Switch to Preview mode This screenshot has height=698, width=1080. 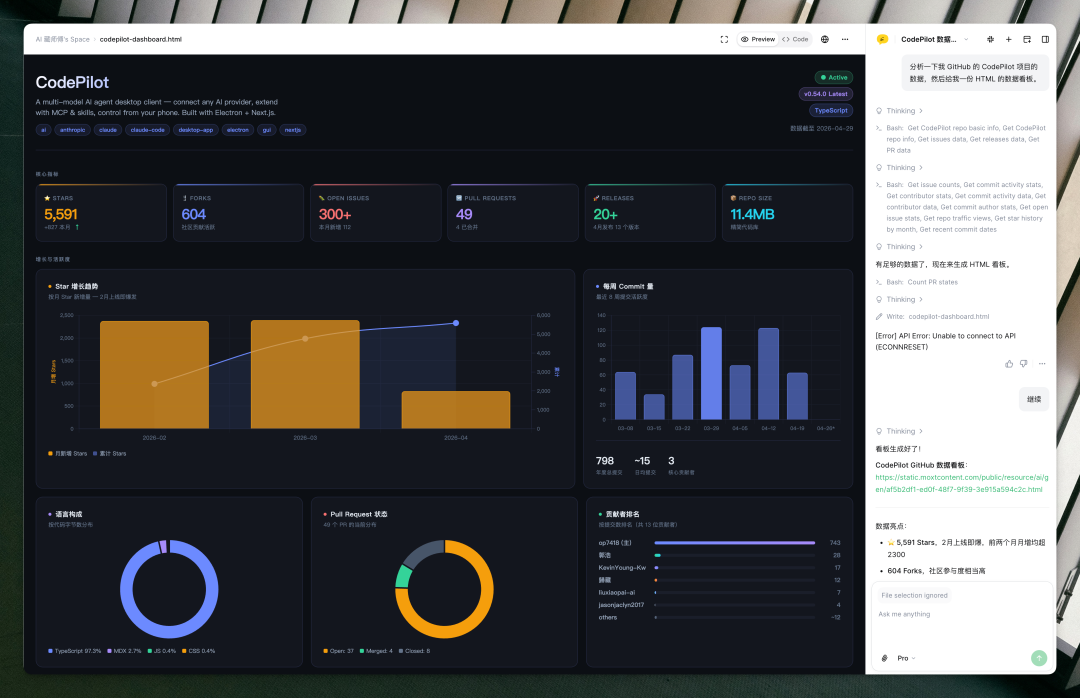point(758,39)
